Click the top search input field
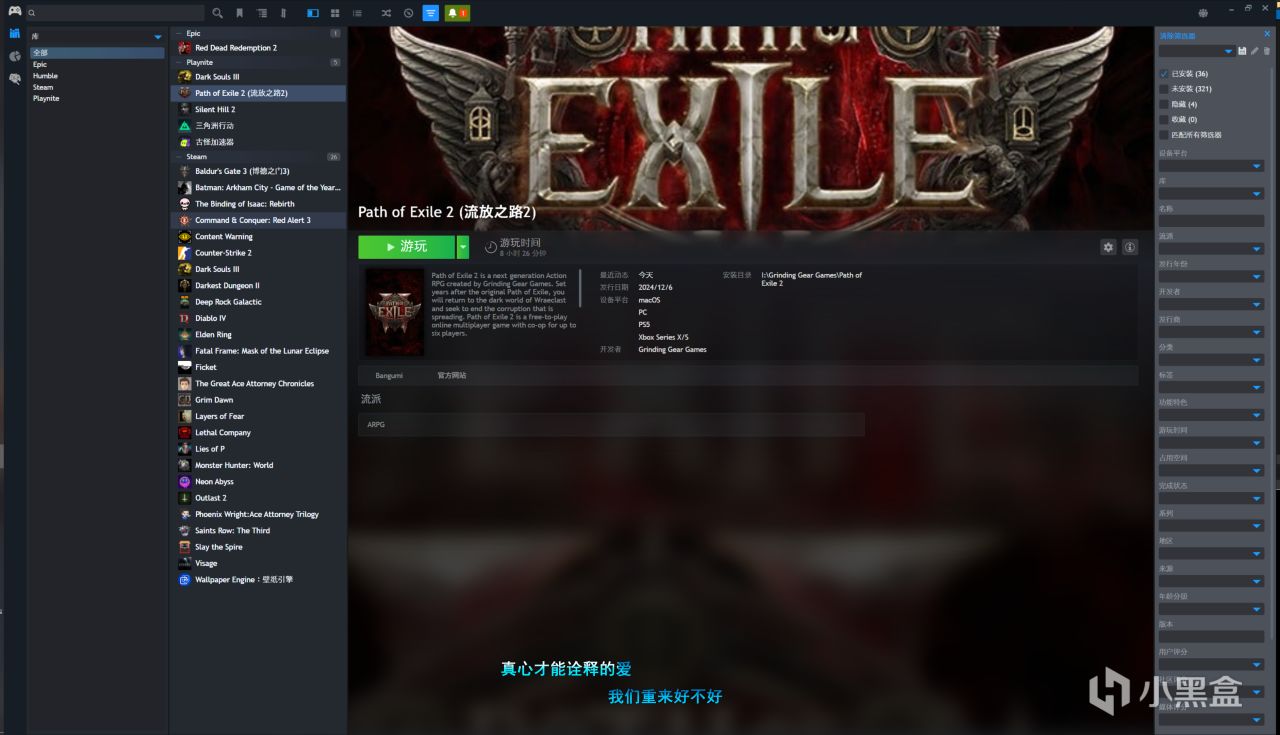The height and width of the screenshot is (735, 1280). [x=116, y=13]
